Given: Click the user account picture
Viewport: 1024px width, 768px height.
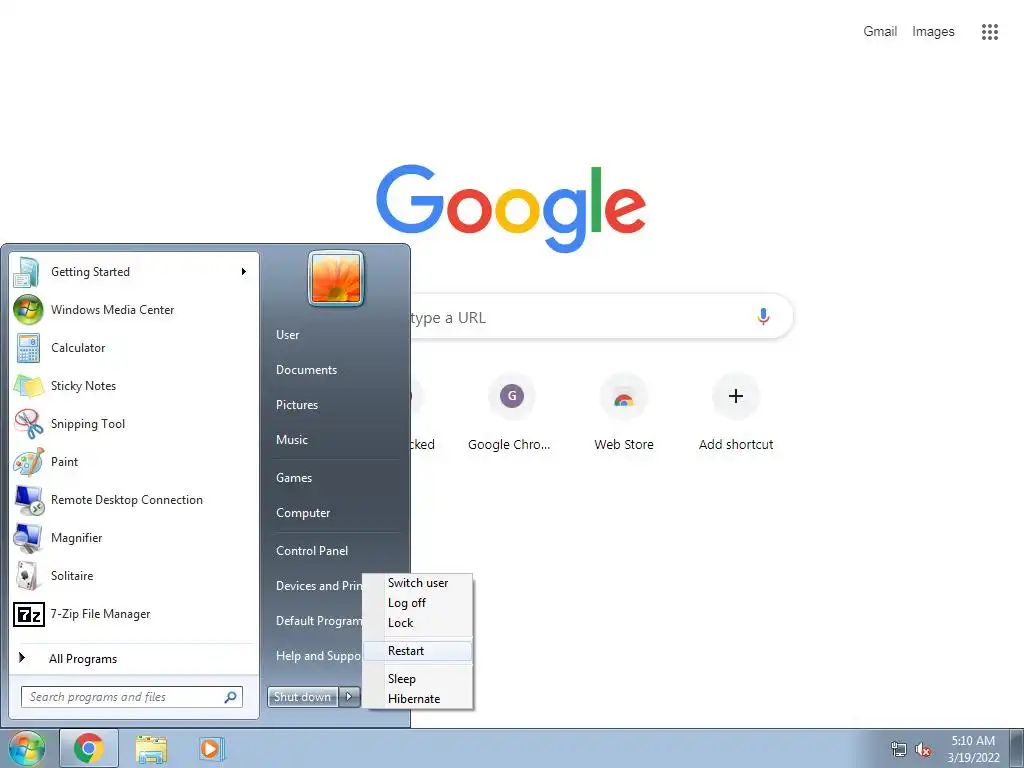Looking at the screenshot, I should click(336, 278).
